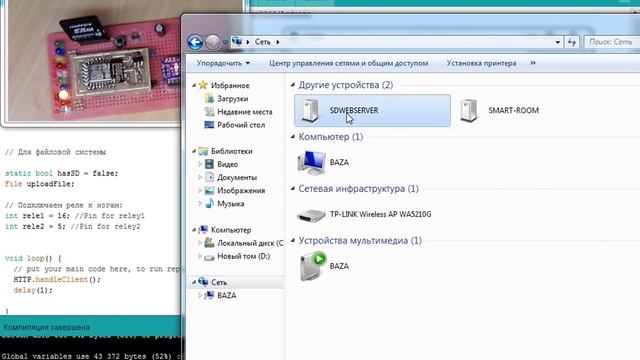Open the address bar history dropdown

tap(558, 42)
